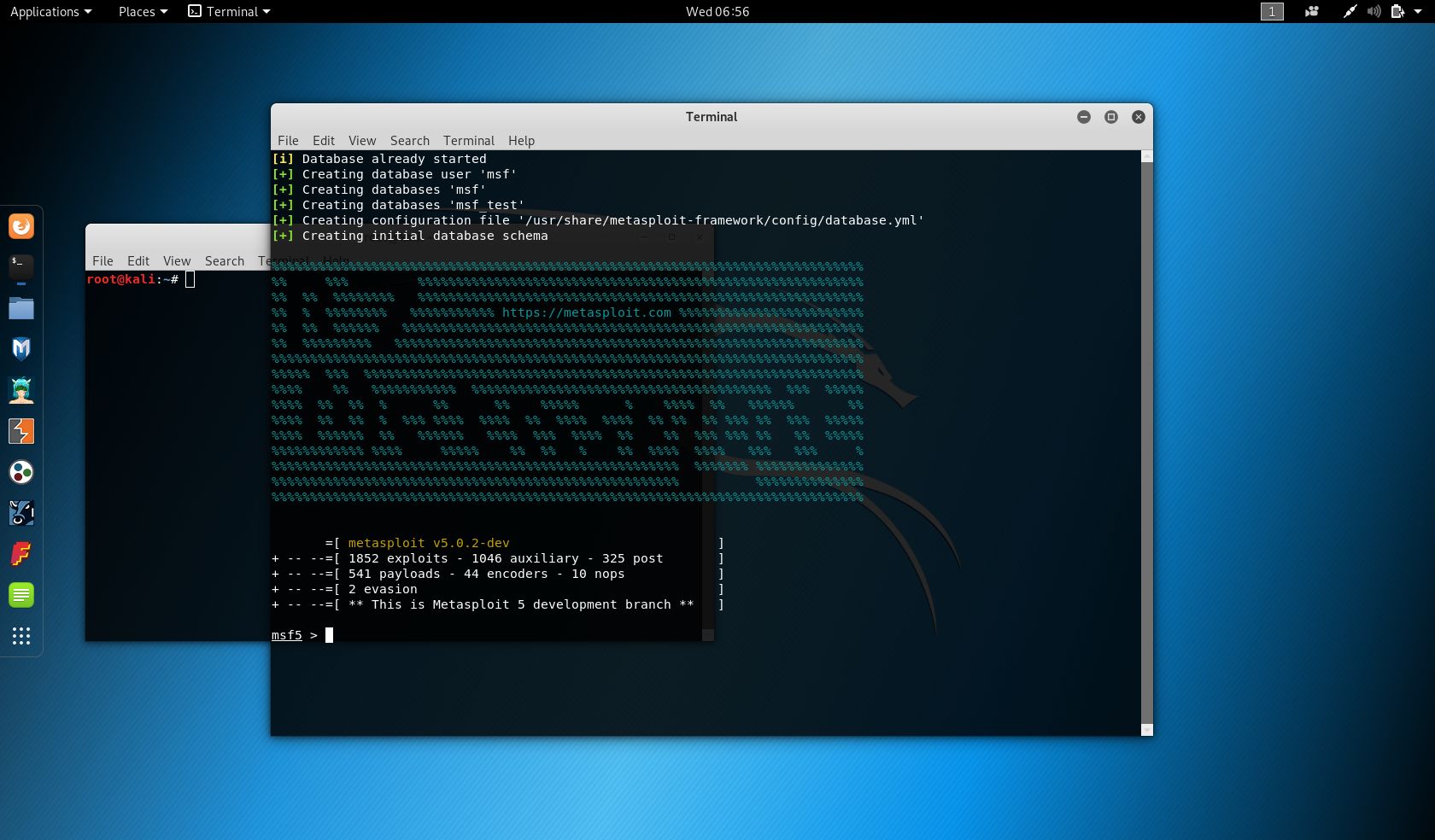1435x840 pixels.
Task: Launch Burp Suite from the dock
Action: 21,431
